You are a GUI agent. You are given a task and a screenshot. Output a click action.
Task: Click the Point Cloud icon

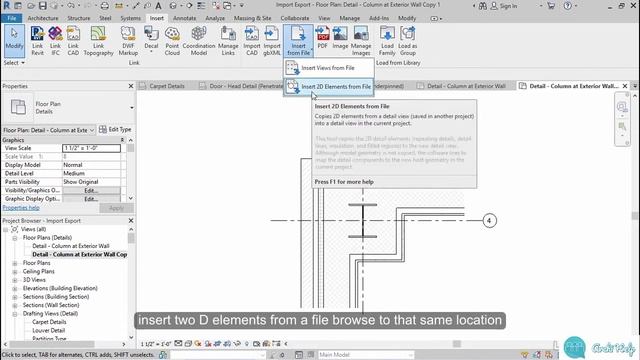tap(172, 41)
